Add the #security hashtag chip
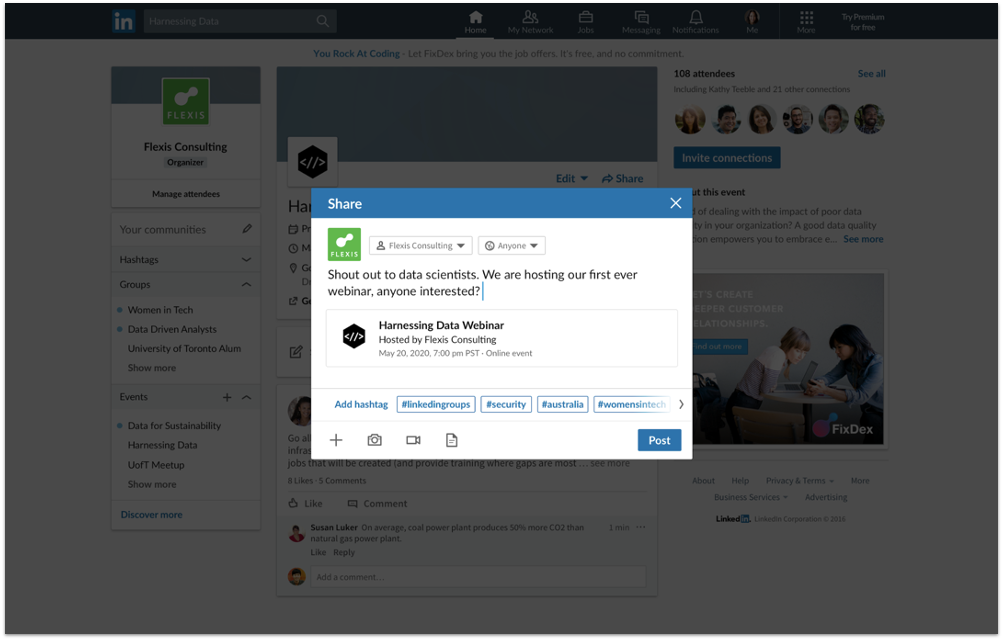This screenshot has width=1003, height=640. click(x=506, y=404)
